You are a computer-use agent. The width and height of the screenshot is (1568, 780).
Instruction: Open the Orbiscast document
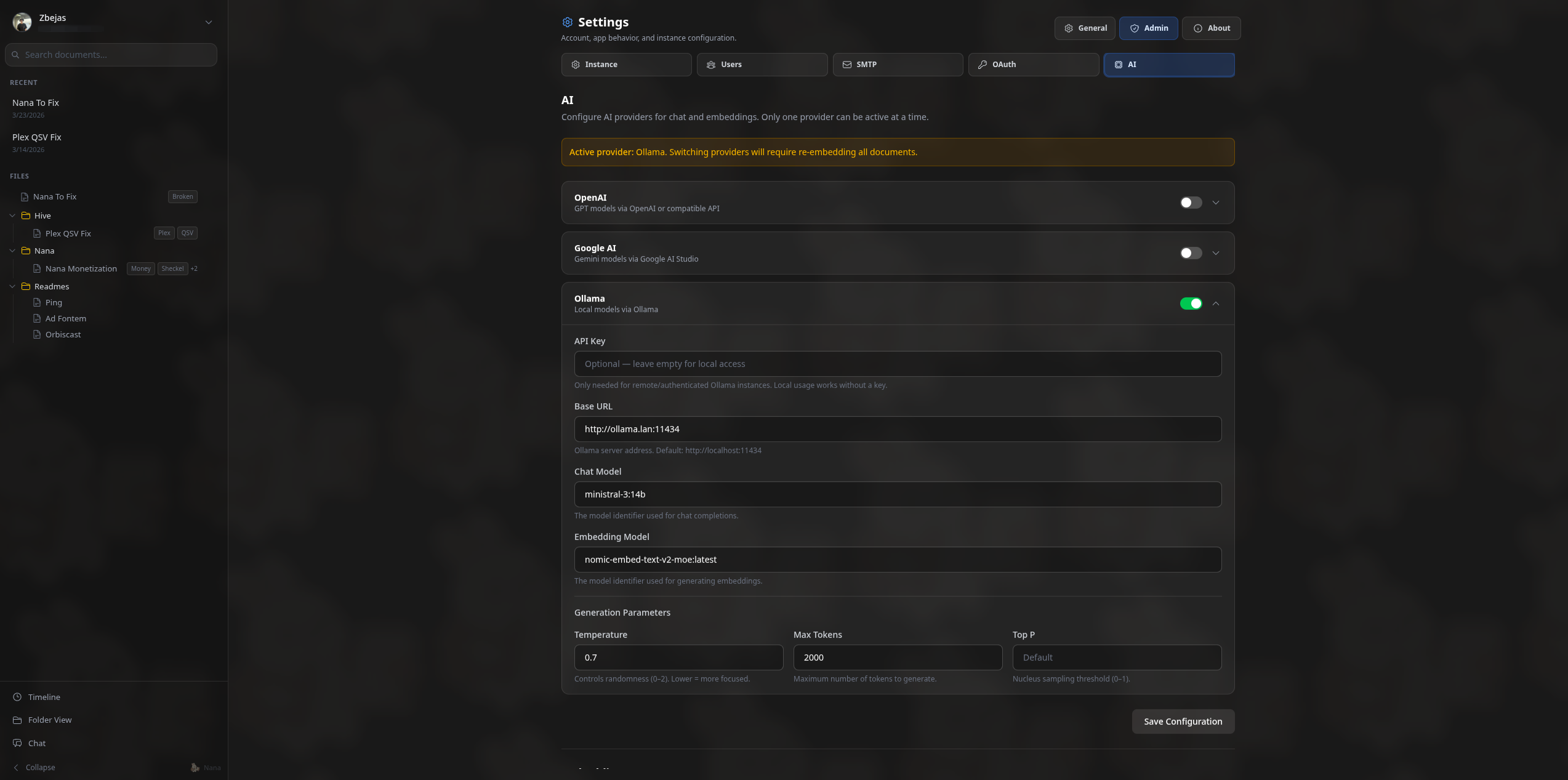(x=63, y=334)
